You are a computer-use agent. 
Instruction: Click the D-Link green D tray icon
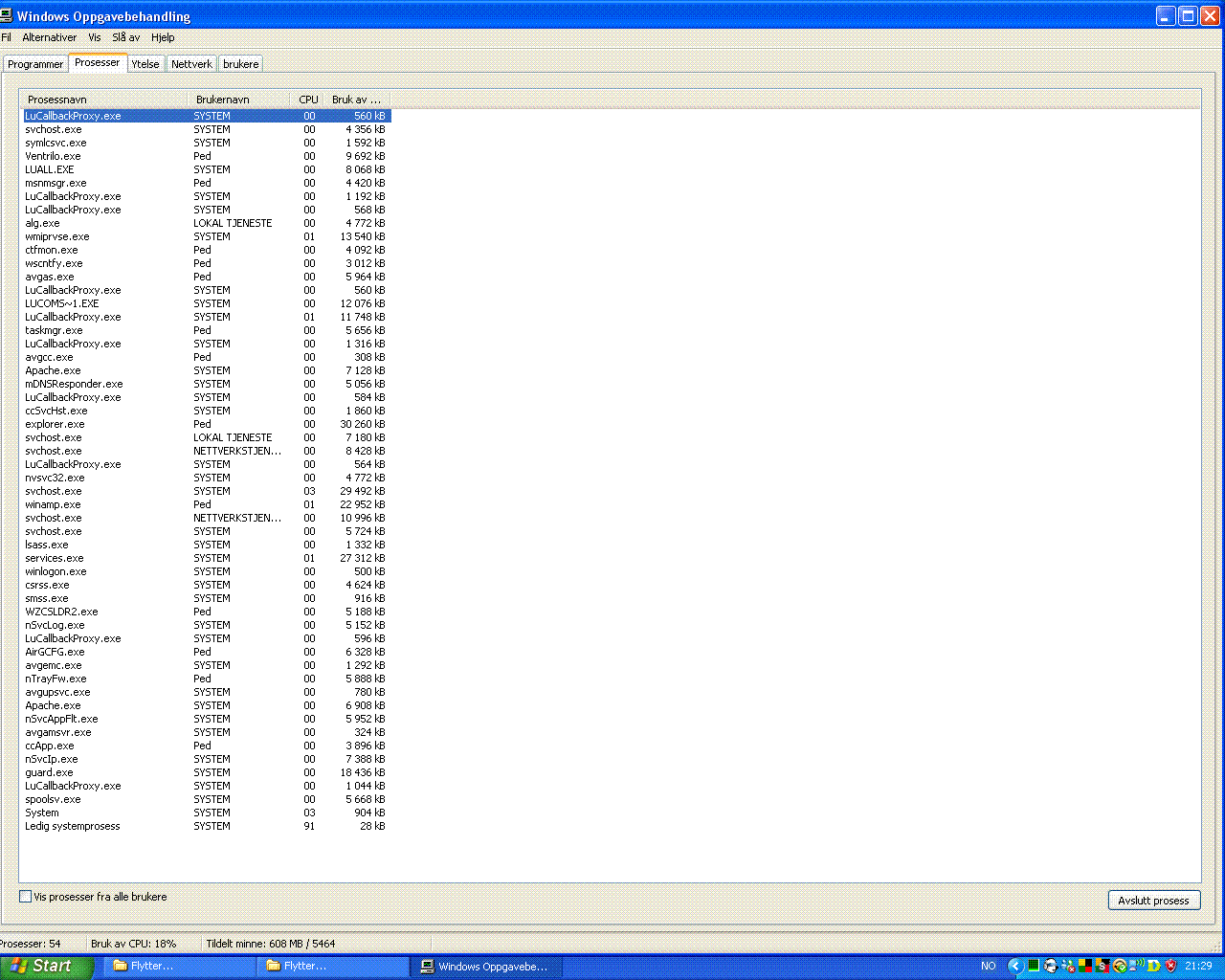tap(1154, 966)
